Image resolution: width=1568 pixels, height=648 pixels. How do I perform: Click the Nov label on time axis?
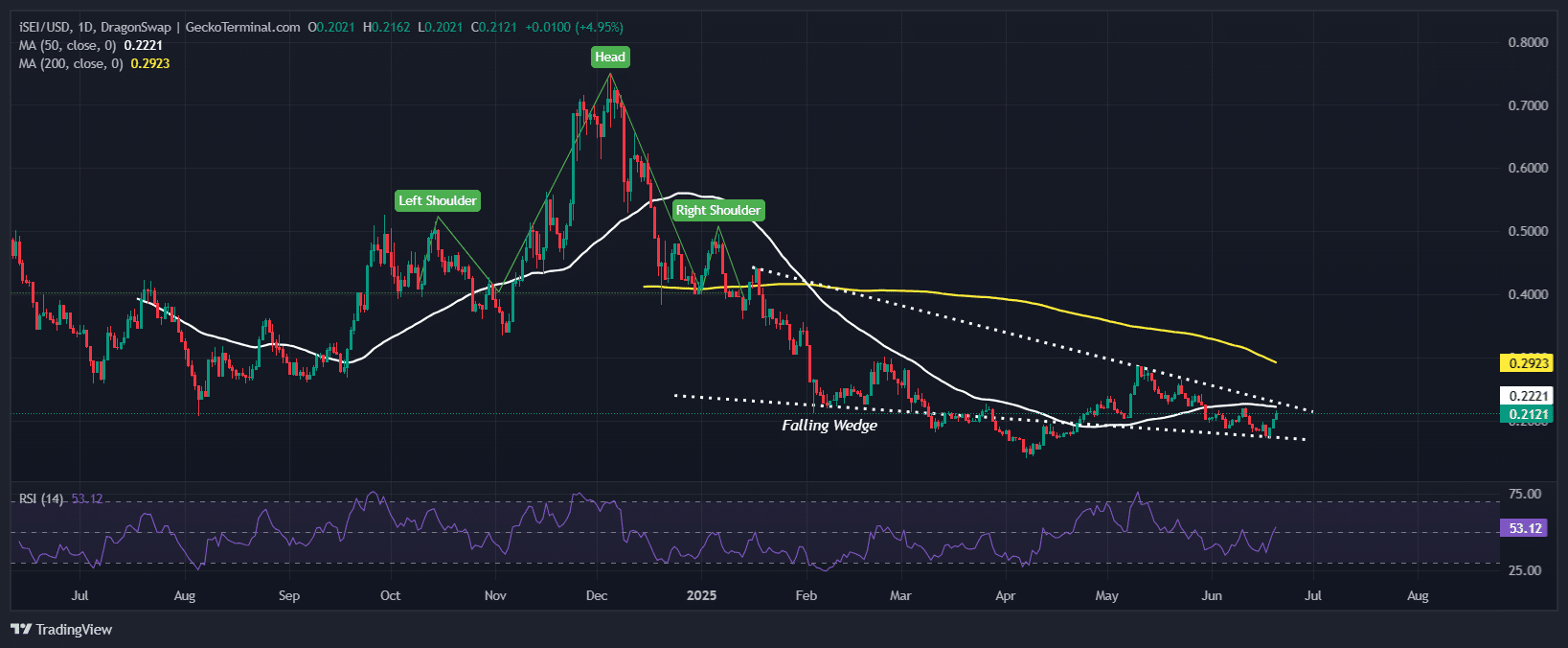(495, 595)
